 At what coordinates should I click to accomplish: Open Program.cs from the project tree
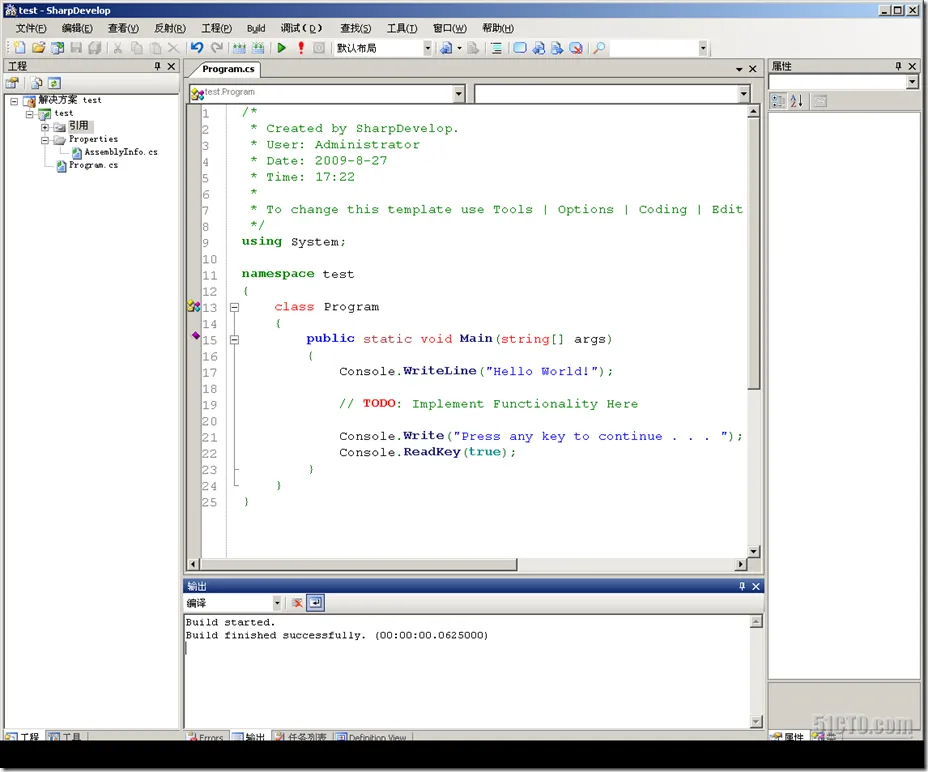pyautogui.click(x=93, y=165)
